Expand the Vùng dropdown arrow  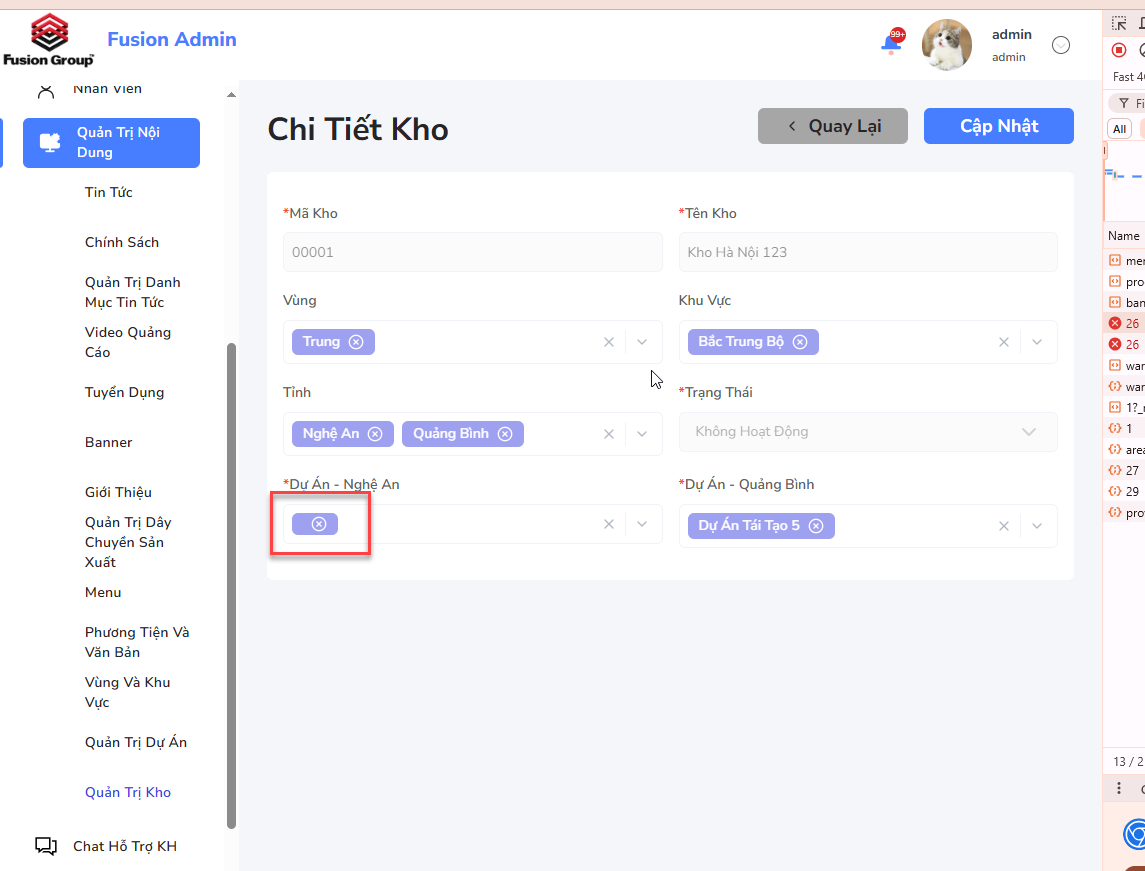[642, 342]
